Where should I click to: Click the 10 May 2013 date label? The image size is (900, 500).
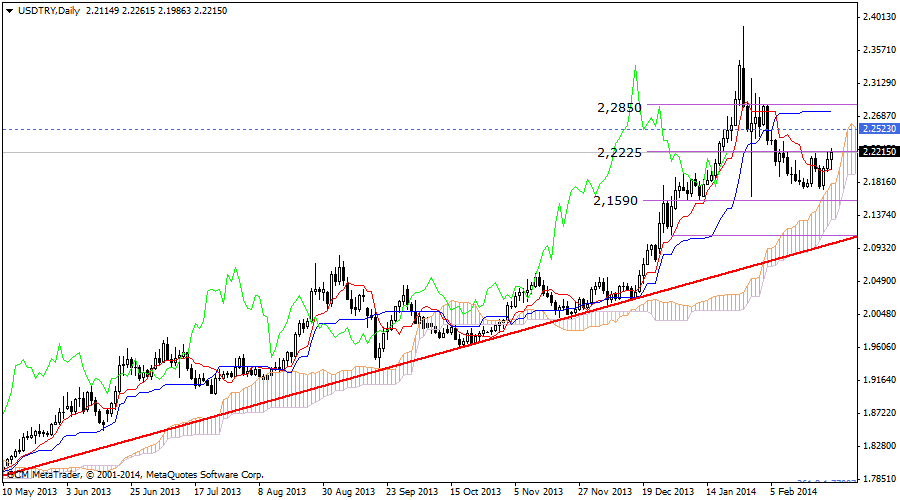pos(30,491)
